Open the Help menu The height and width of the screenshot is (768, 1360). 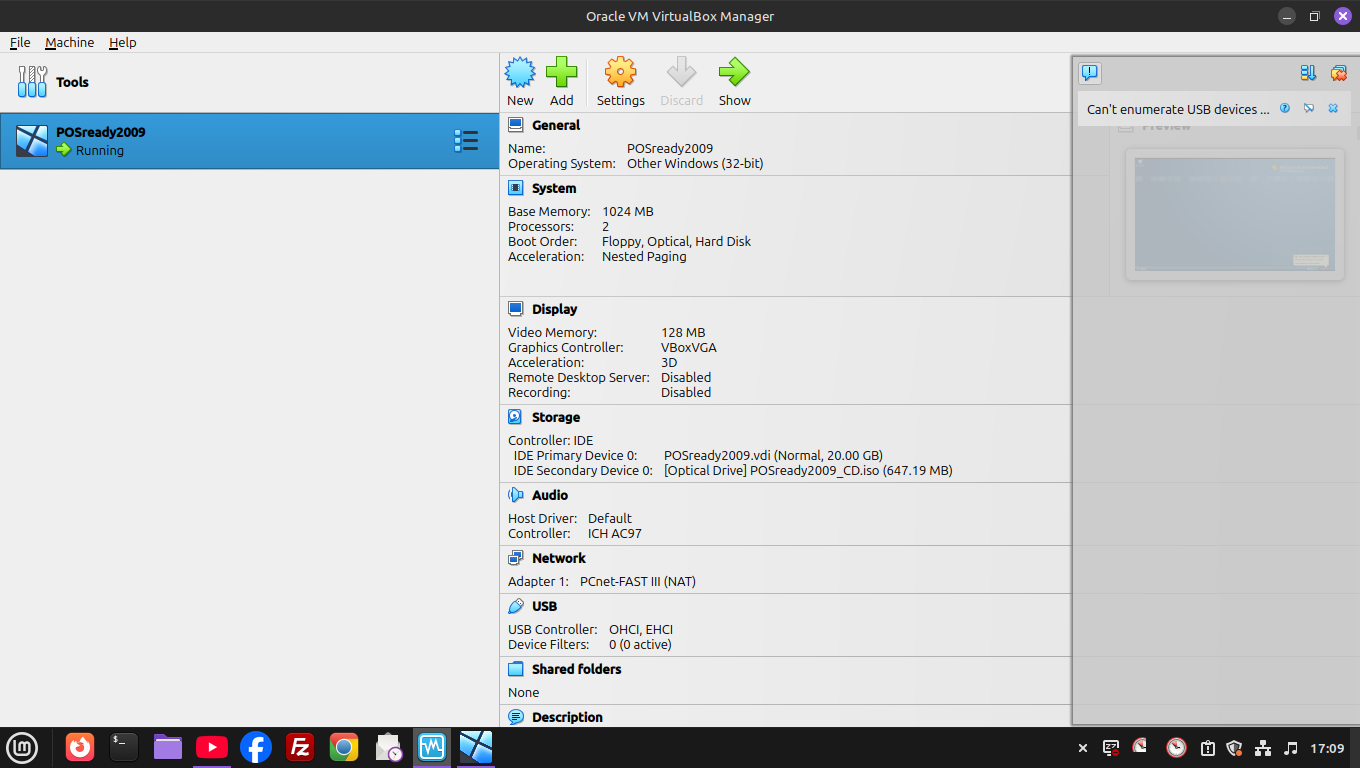[x=123, y=43]
